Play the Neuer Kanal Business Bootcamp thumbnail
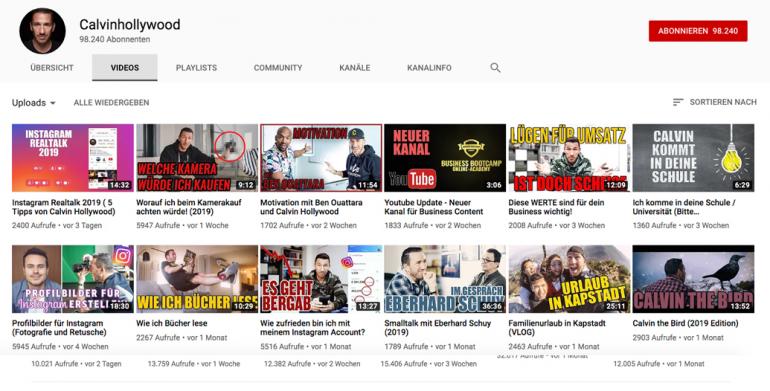770x391 pixels. click(x=445, y=158)
